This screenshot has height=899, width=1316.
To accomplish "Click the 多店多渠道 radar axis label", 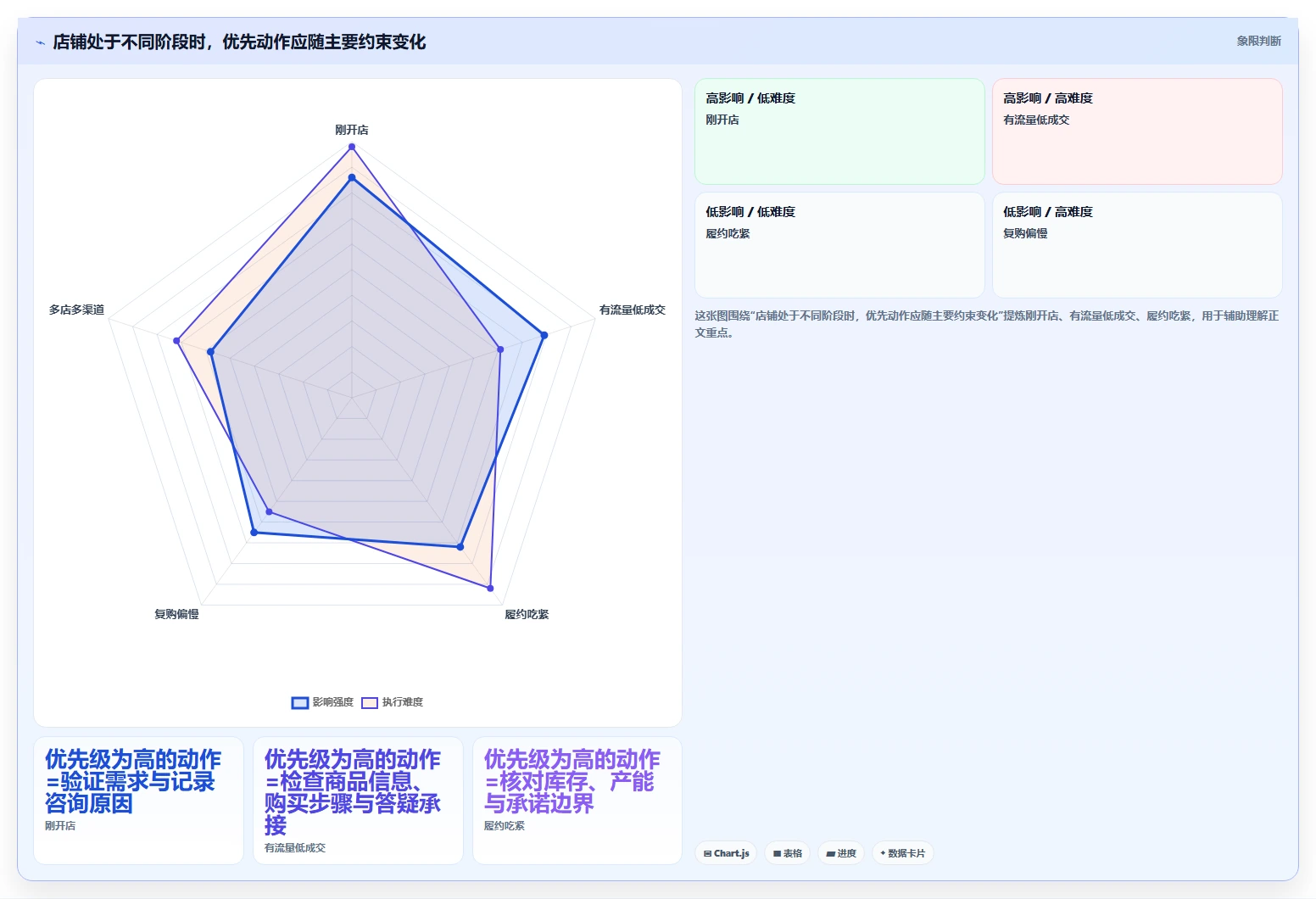I will pos(76,310).
